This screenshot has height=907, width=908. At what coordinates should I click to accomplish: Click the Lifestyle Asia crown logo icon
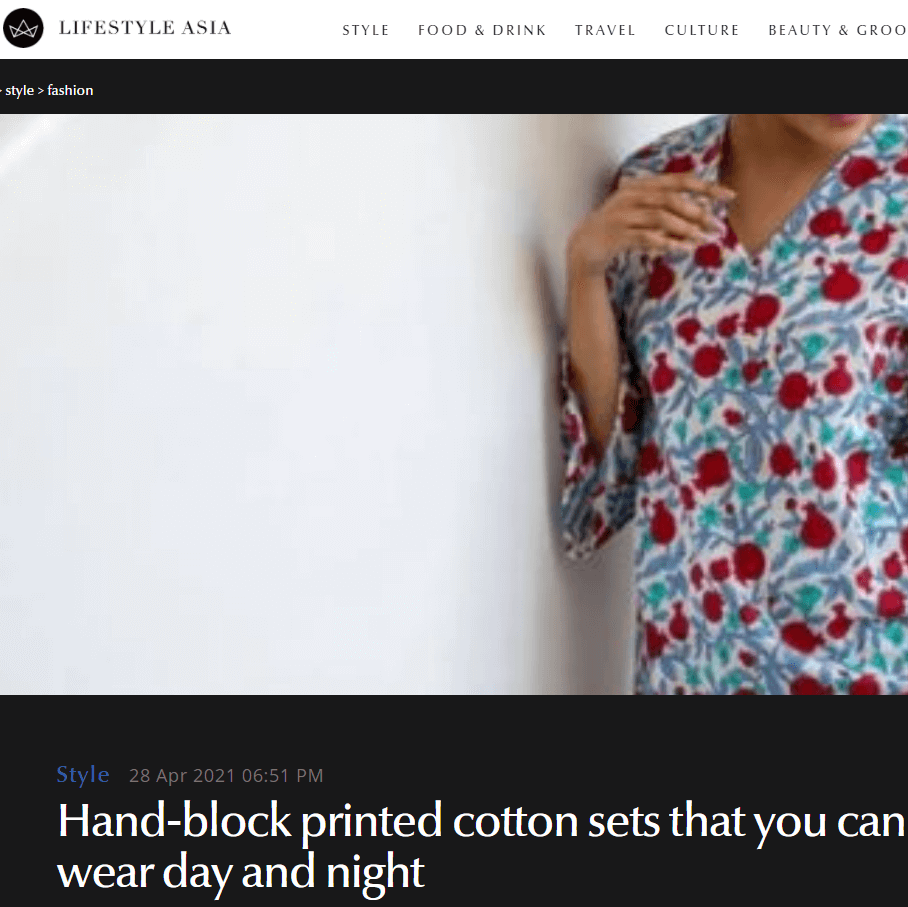(23, 28)
